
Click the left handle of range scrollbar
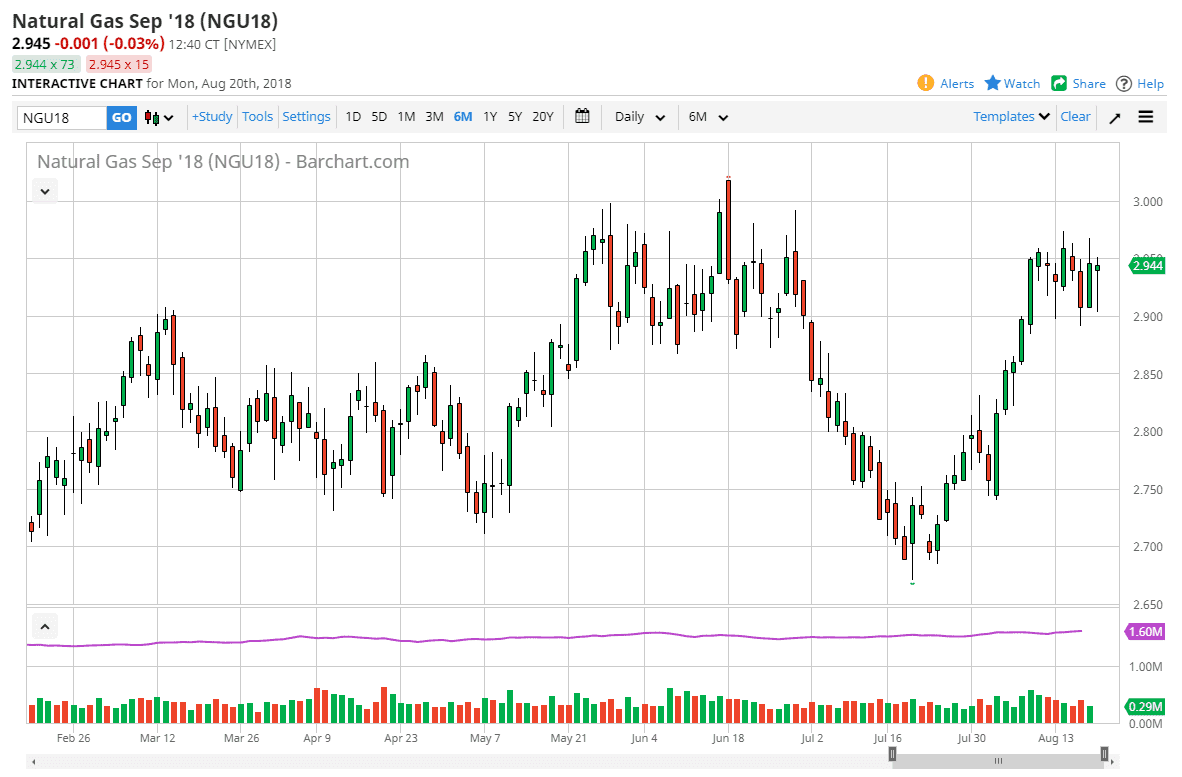pos(892,754)
